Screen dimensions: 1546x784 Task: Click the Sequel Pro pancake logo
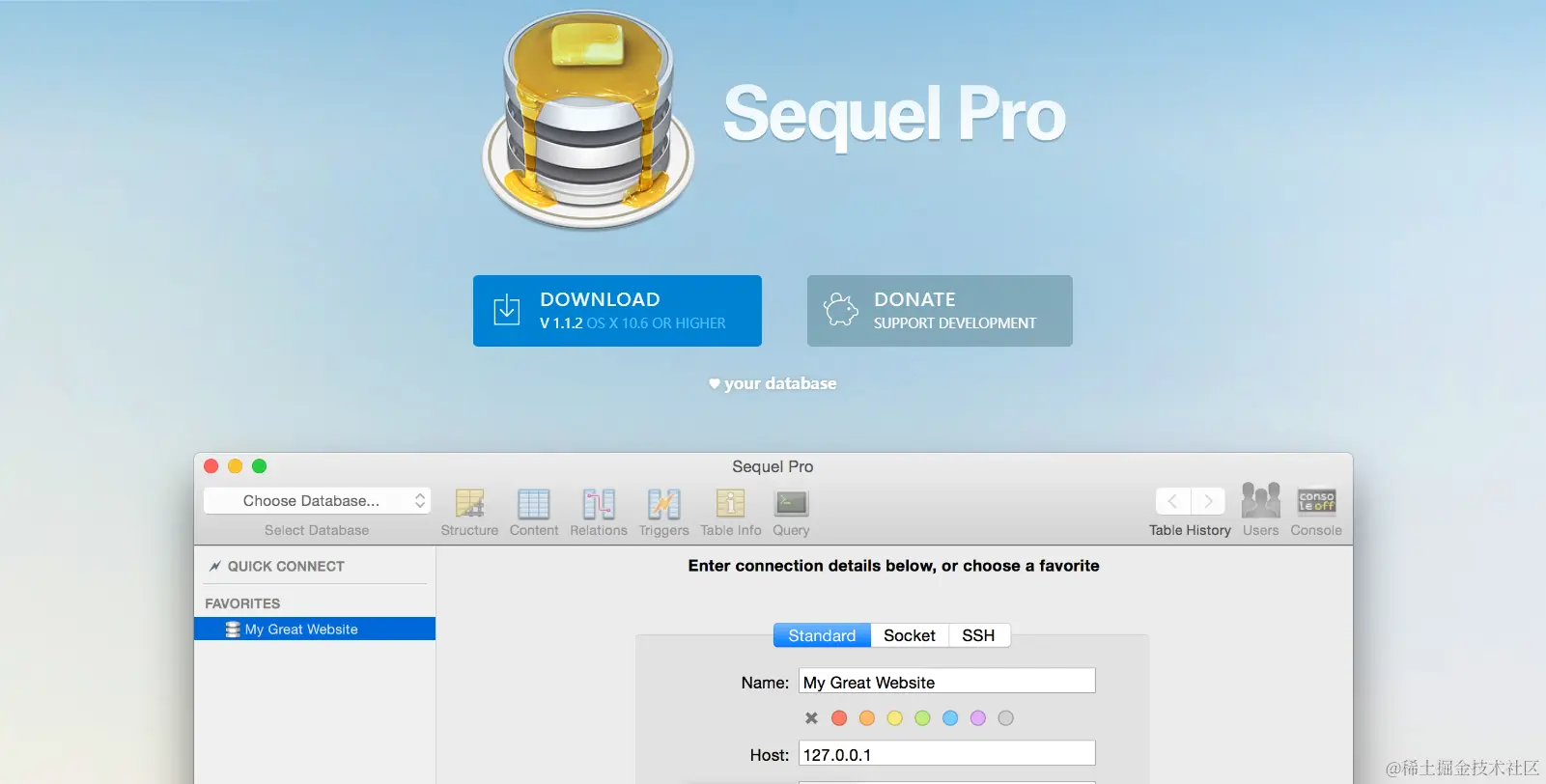(x=588, y=120)
